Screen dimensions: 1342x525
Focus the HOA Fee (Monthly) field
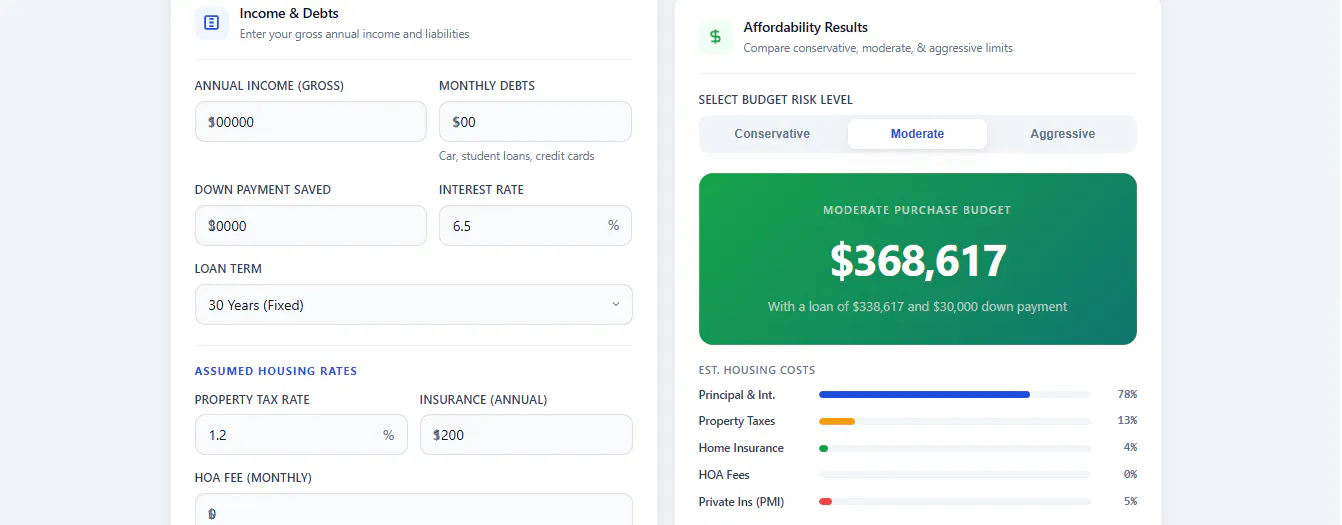click(x=414, y=510)
